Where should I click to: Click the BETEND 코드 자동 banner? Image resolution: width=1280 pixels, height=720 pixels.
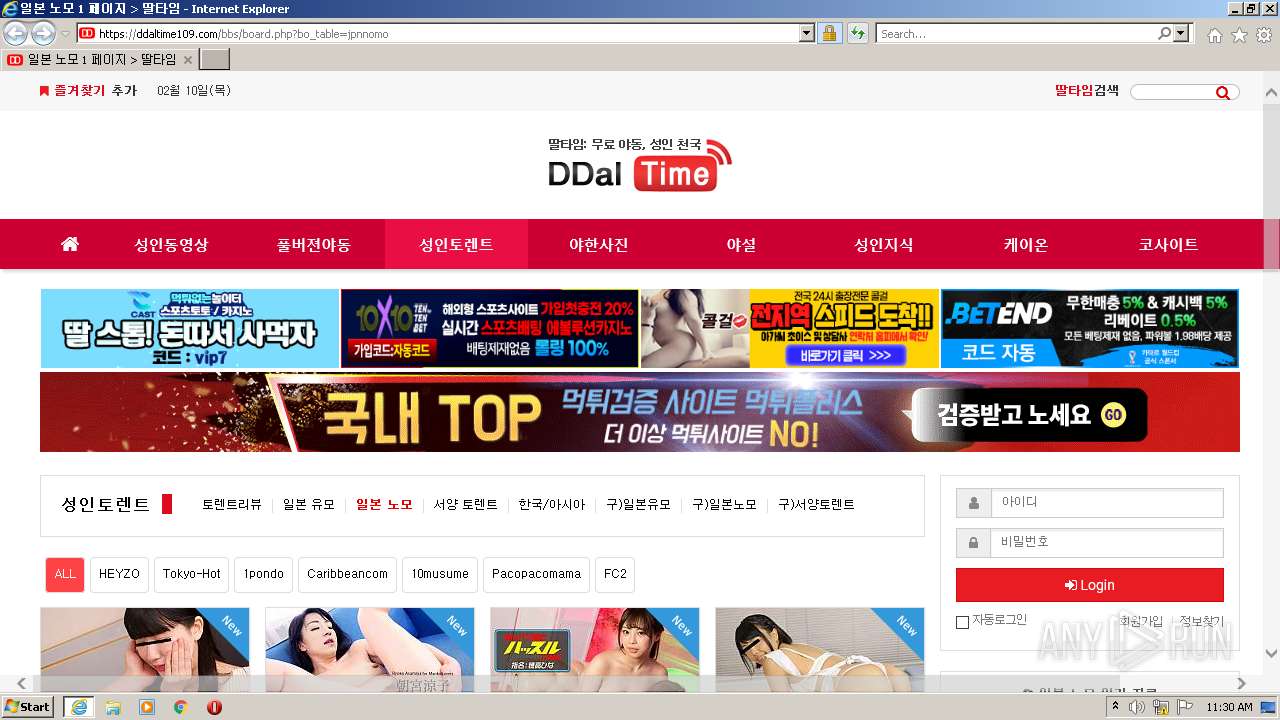click(1090, 329)
